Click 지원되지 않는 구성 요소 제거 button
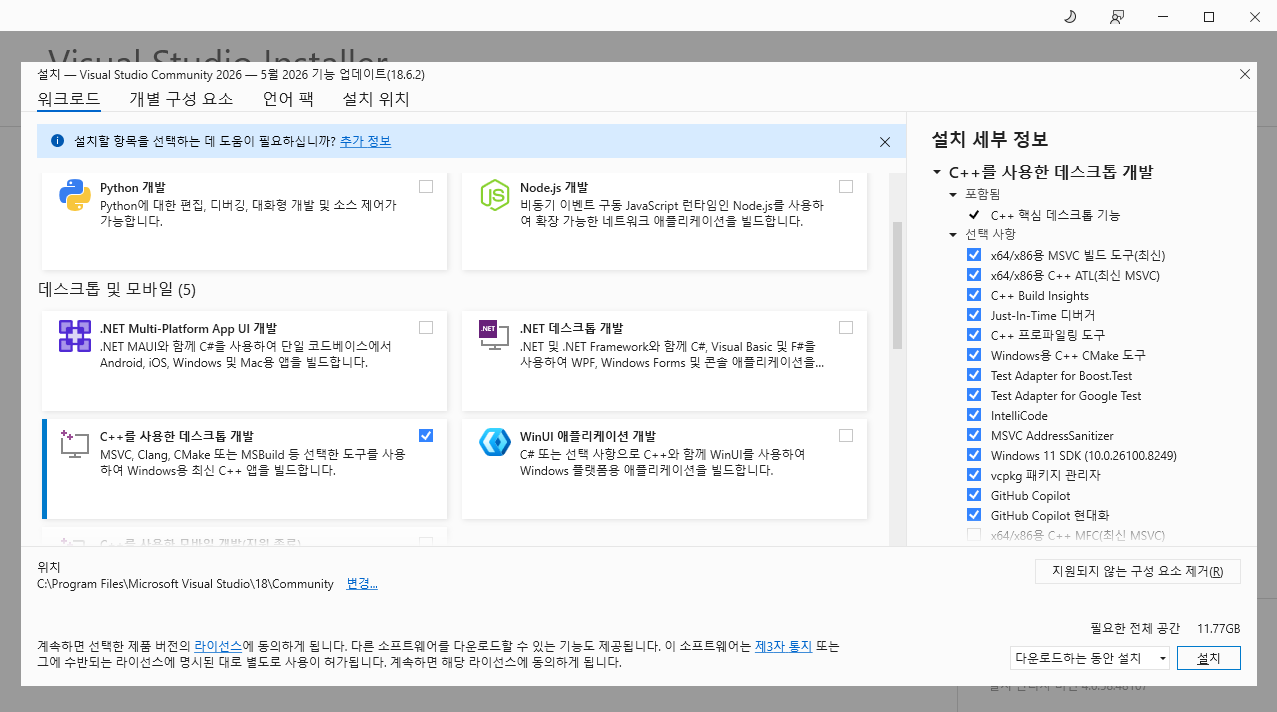Viewport: 1277px width, 712px height. point(1138,572)
